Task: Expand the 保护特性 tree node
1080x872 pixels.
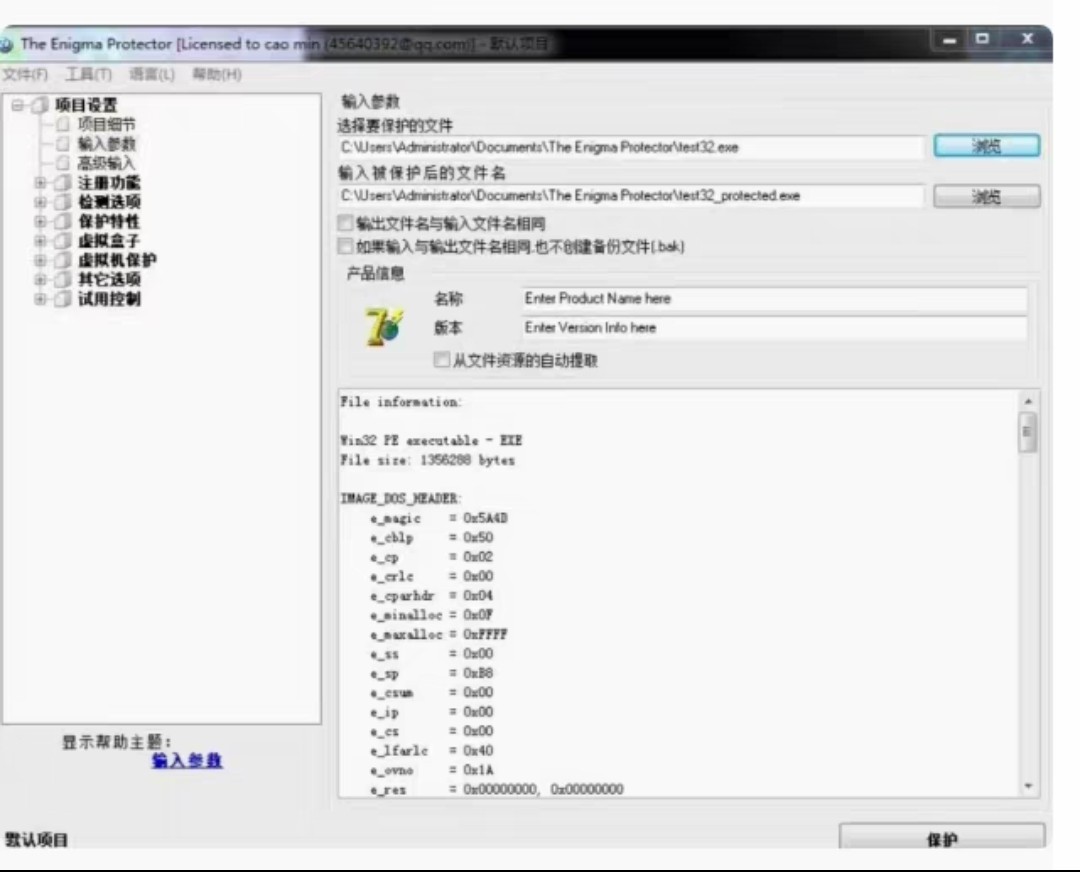Action: pos(40,221)
